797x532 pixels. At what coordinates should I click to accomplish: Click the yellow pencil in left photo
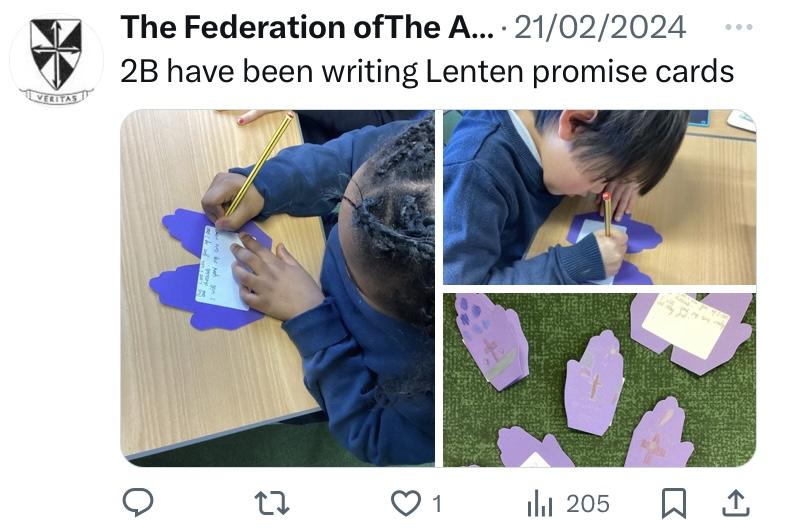(x=259, y=164)
